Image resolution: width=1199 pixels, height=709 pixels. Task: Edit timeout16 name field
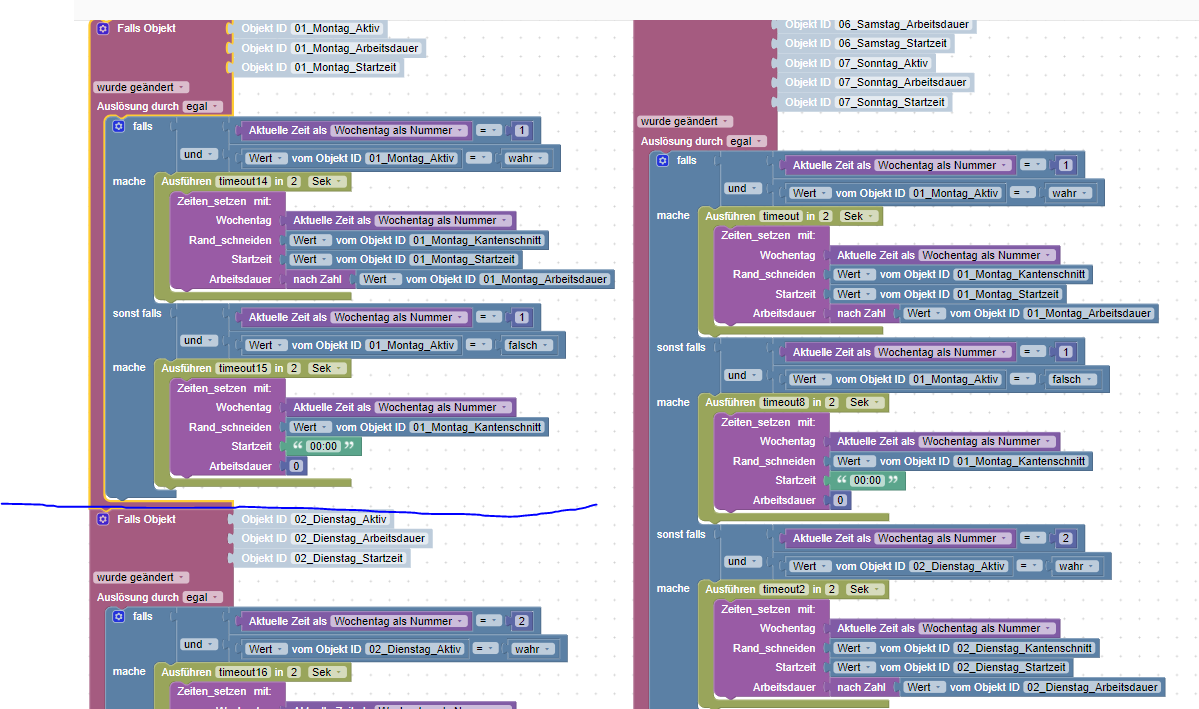tap(243, 672)
